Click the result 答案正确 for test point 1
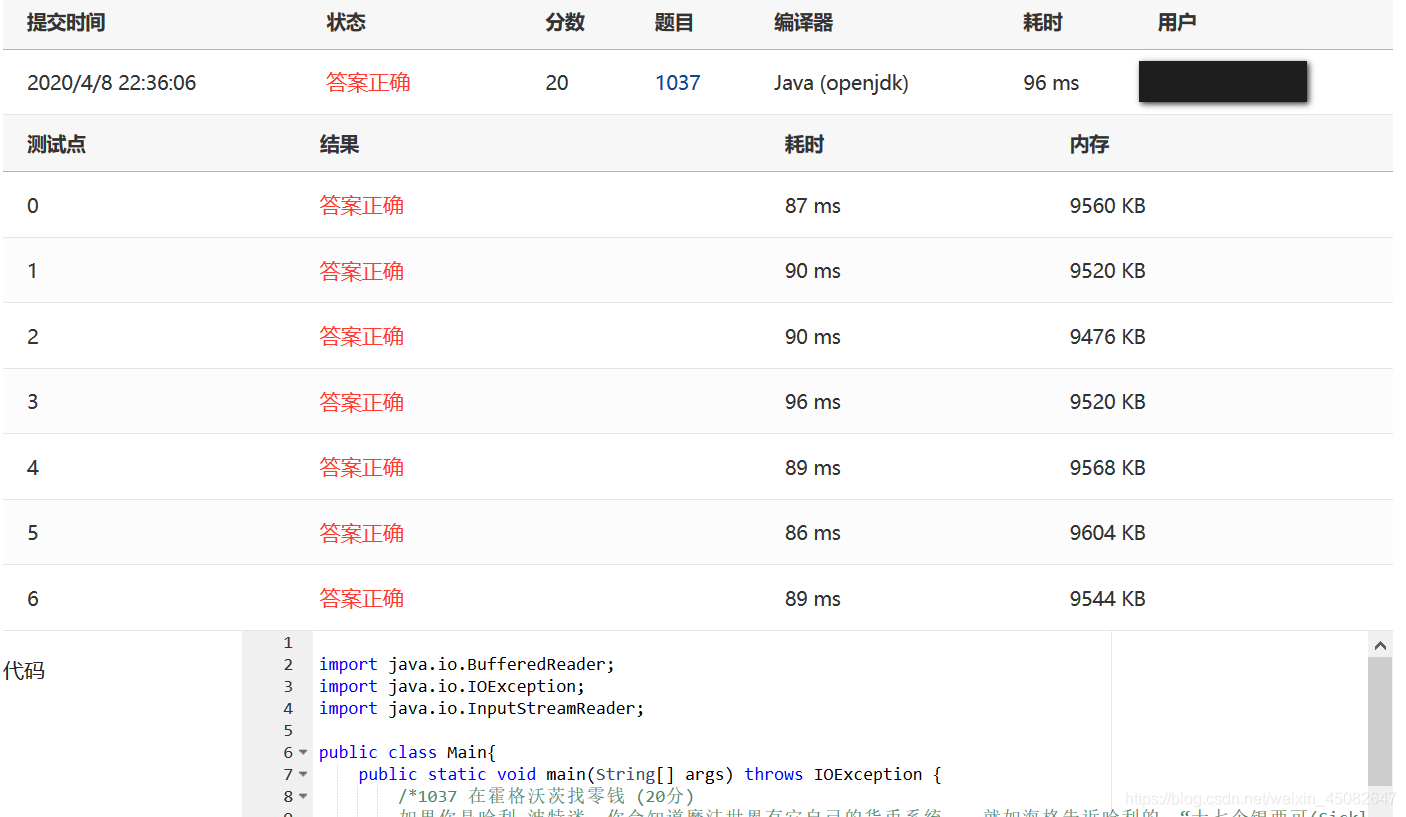This screenshot has height=817, width=1406. click(362, 271)
